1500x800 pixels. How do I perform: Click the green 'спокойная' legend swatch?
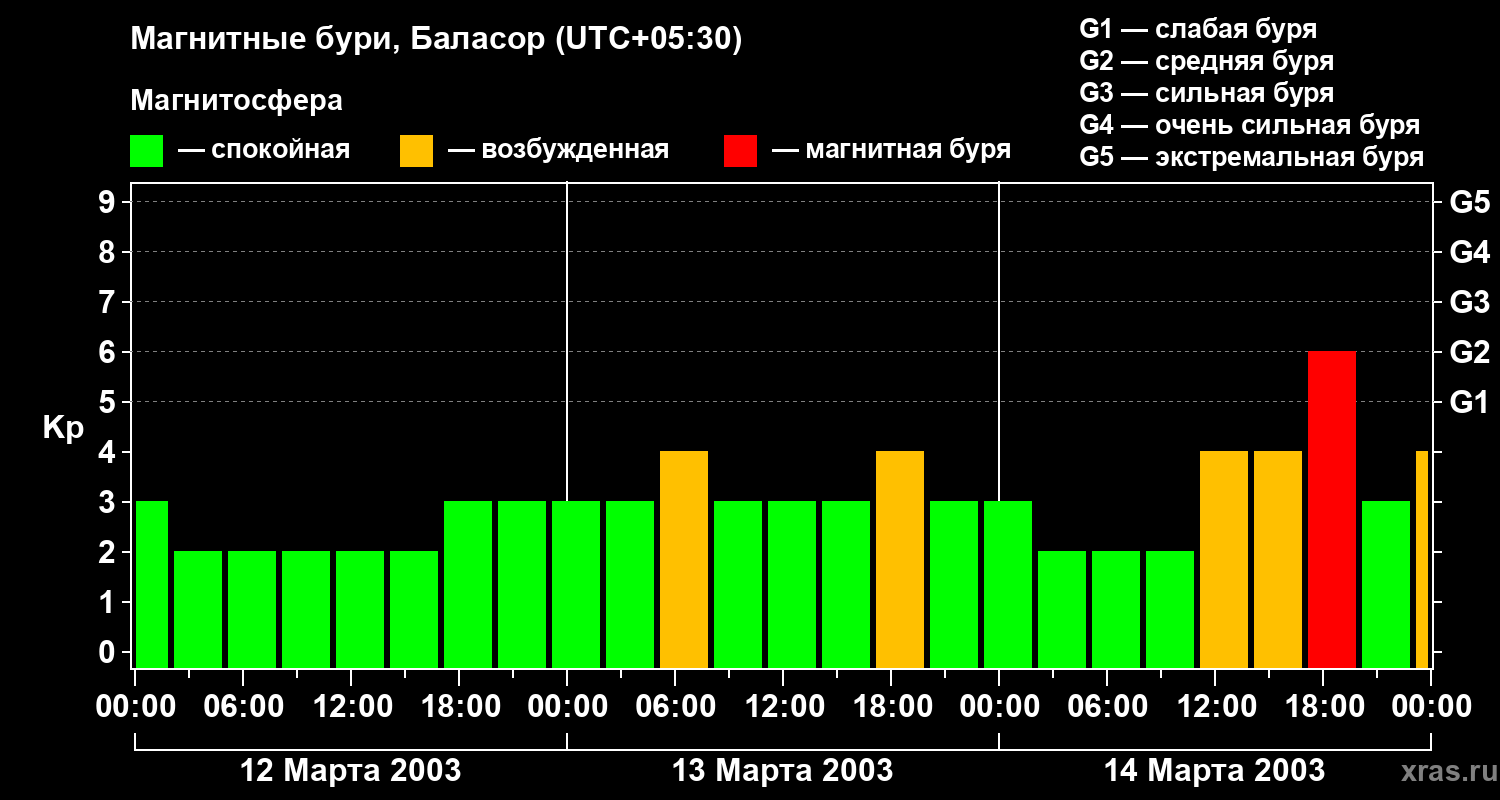tap(147, 151)
